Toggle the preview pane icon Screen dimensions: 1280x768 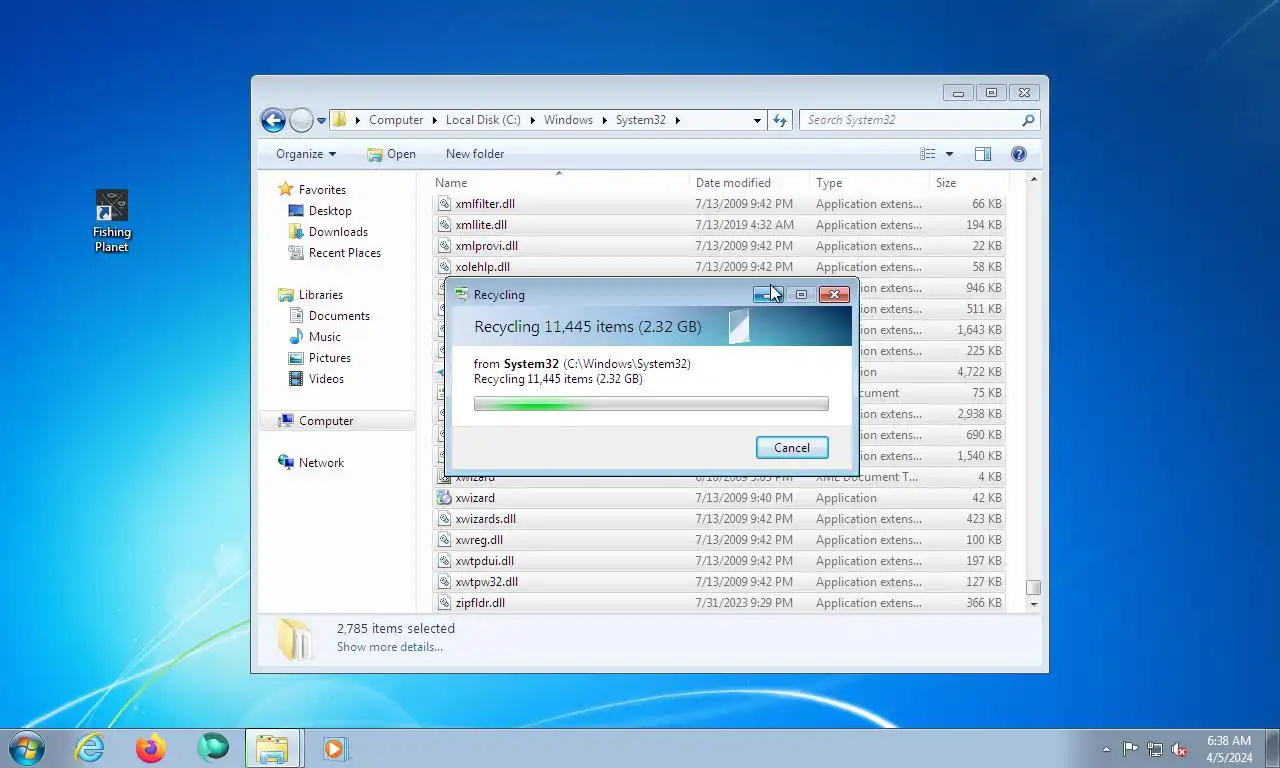983,154
